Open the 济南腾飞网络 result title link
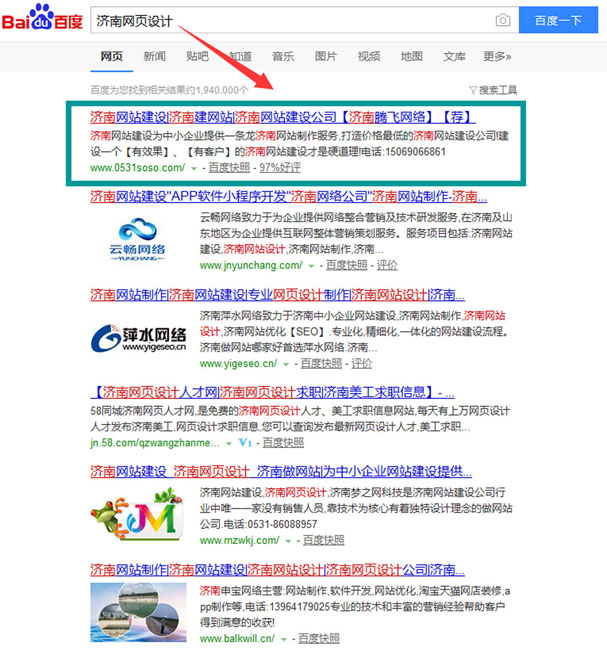 tap(283, 117)
